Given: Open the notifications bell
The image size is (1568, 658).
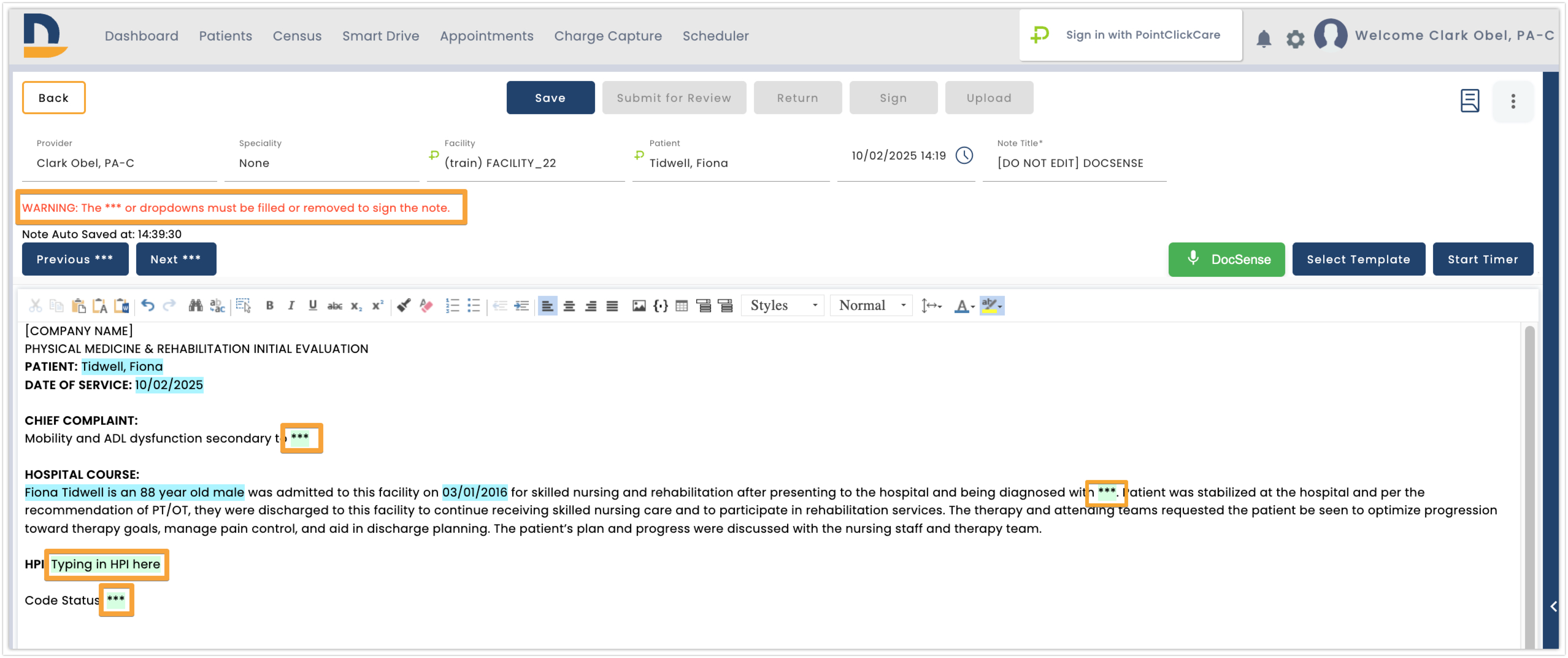Looking at the screenshot, I should [1264, 39].
